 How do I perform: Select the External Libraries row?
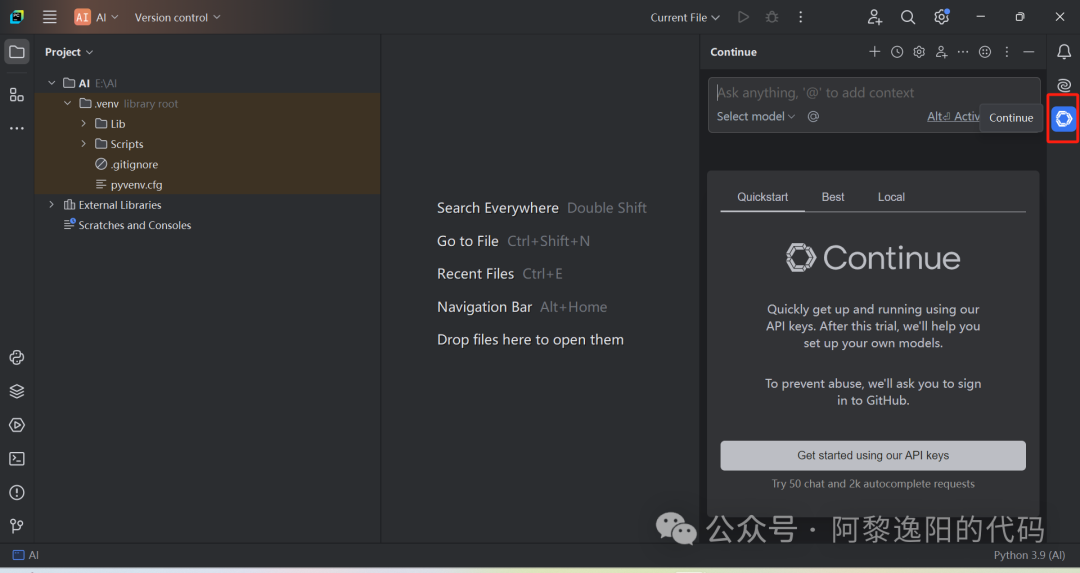pos(207,205)
